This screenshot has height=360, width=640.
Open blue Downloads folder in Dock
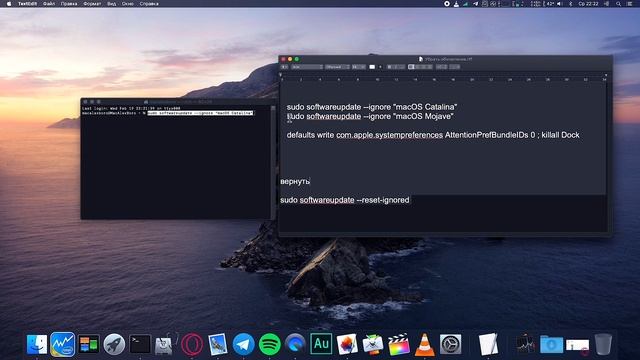click(x=551, y=344)
